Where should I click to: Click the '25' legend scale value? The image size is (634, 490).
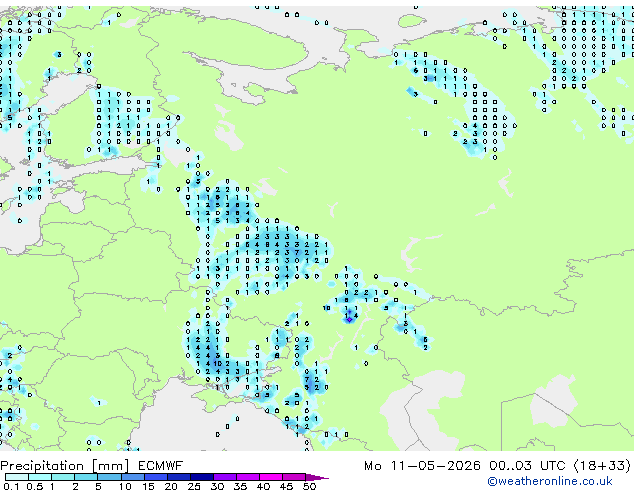pos(194,486)
